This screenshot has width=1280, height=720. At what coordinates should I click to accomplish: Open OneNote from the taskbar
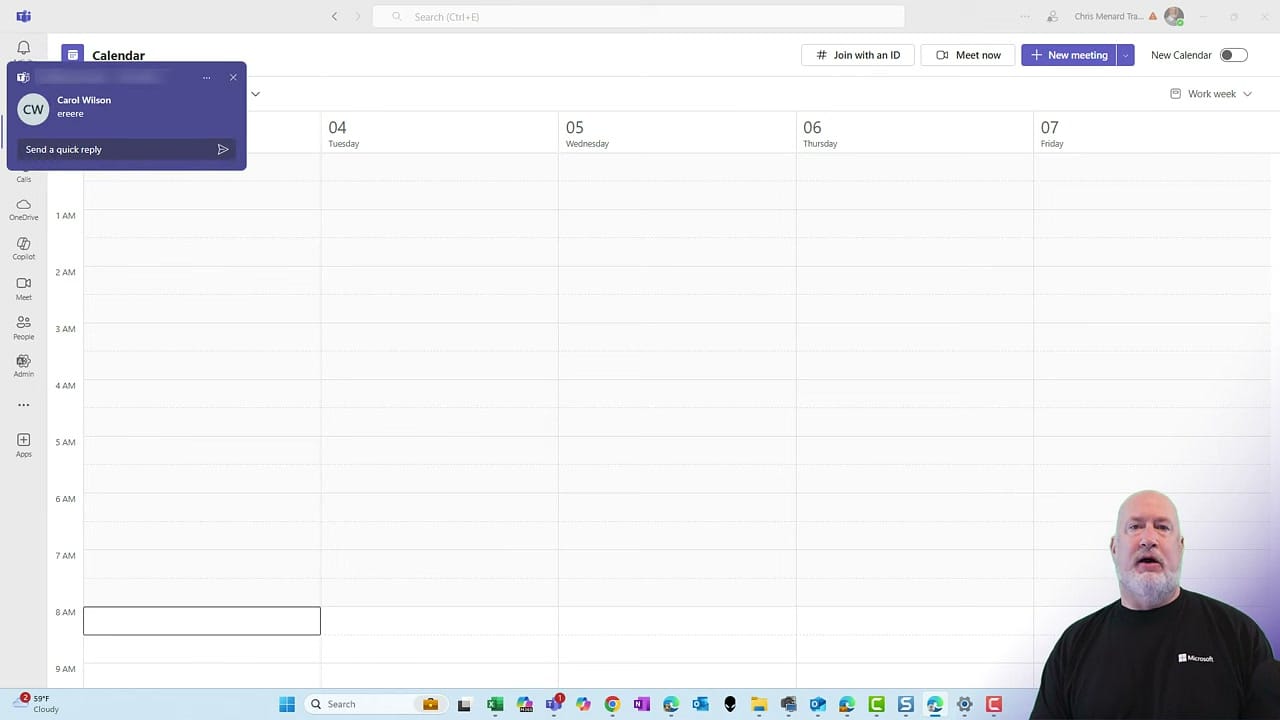[x=642, y=704]
